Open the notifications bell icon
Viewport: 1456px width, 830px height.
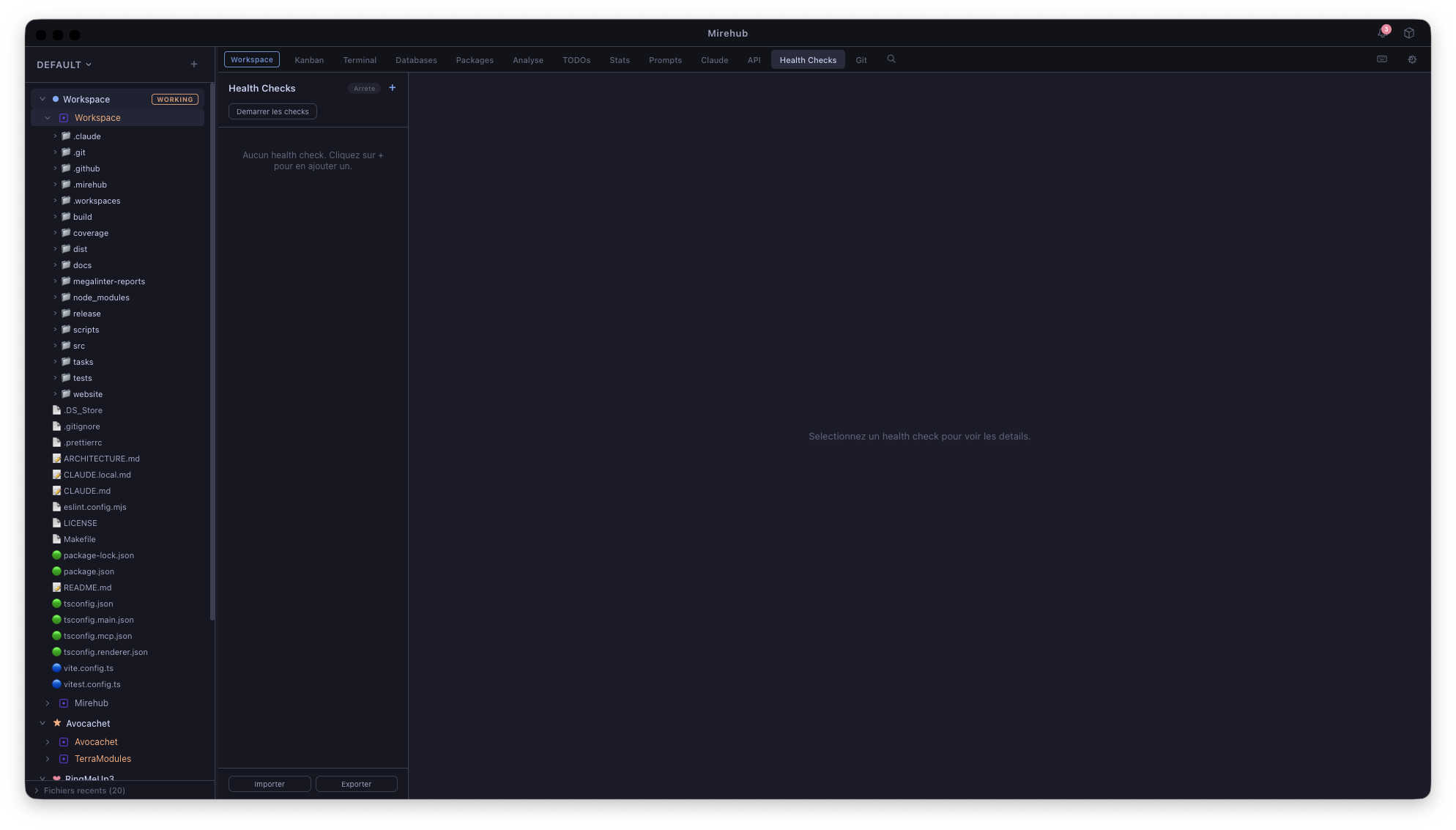pos(1382,33)
